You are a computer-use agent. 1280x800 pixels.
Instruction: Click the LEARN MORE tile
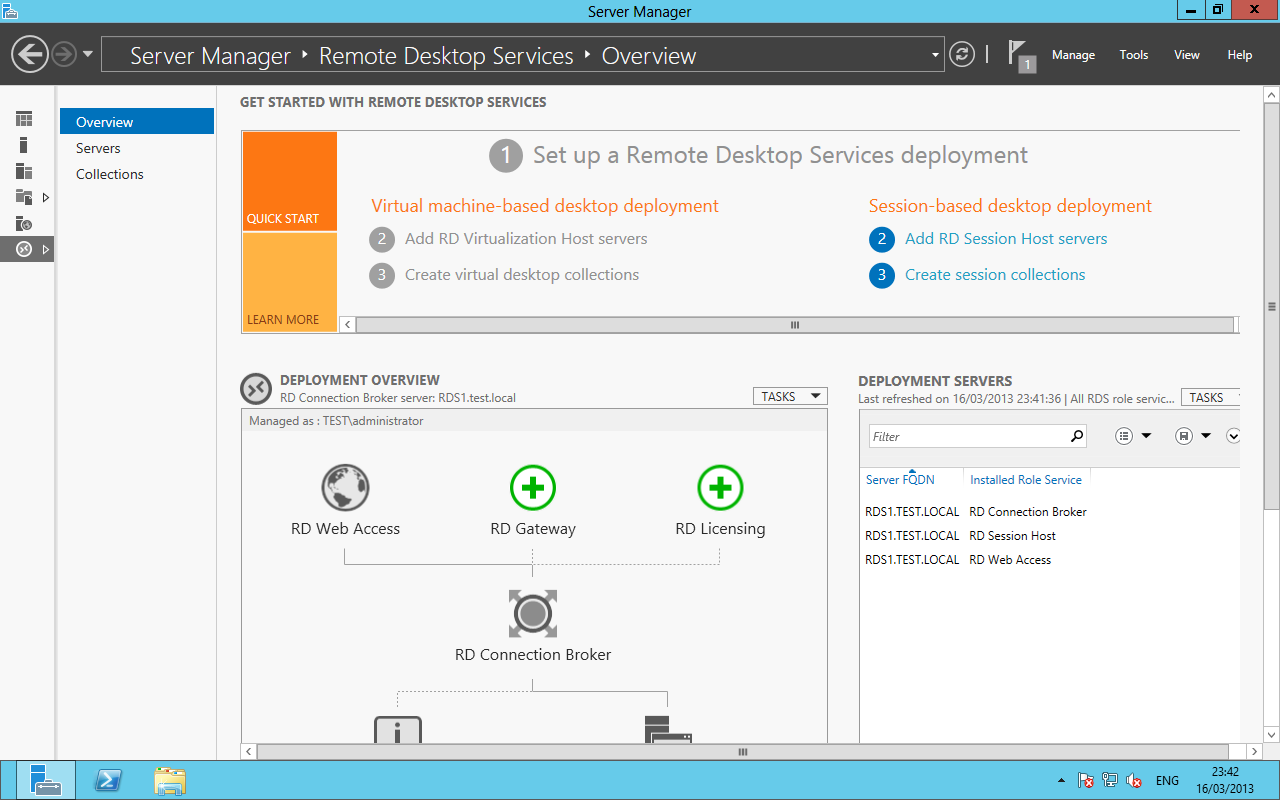[x=290, y=283]
